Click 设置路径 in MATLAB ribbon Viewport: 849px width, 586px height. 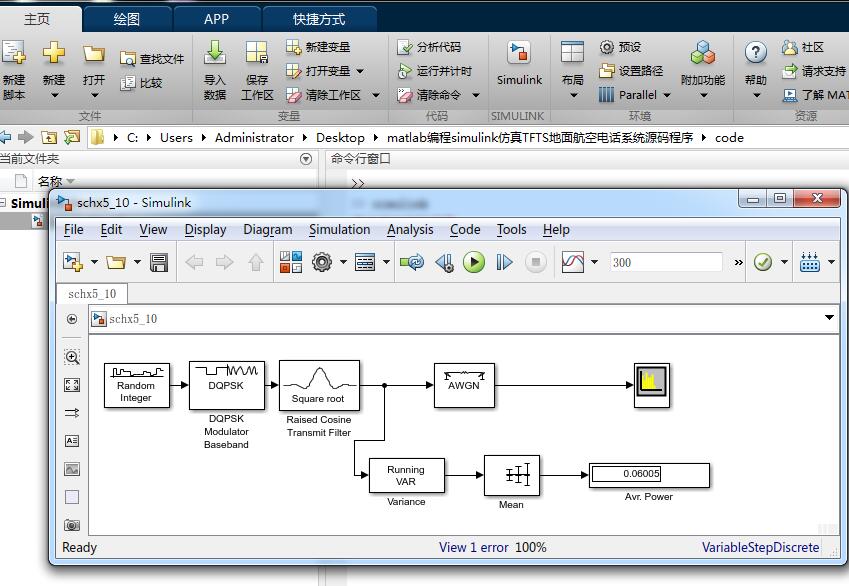631,71
